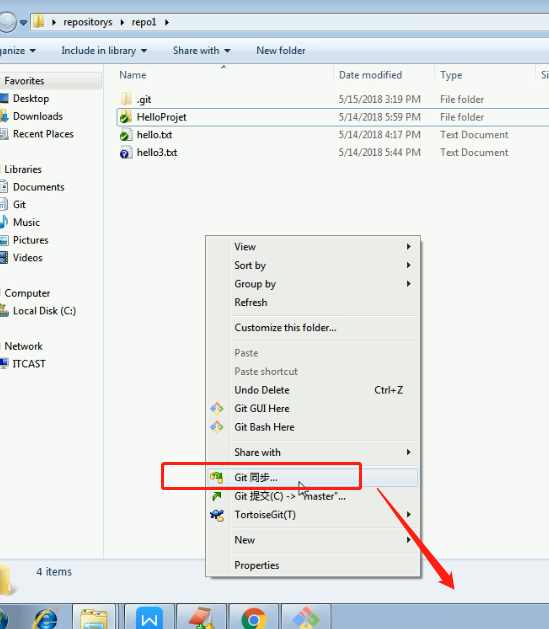The image size is (549, 629).
Task: Select the HelloProjet folder icon
Action: coord(126,117)
